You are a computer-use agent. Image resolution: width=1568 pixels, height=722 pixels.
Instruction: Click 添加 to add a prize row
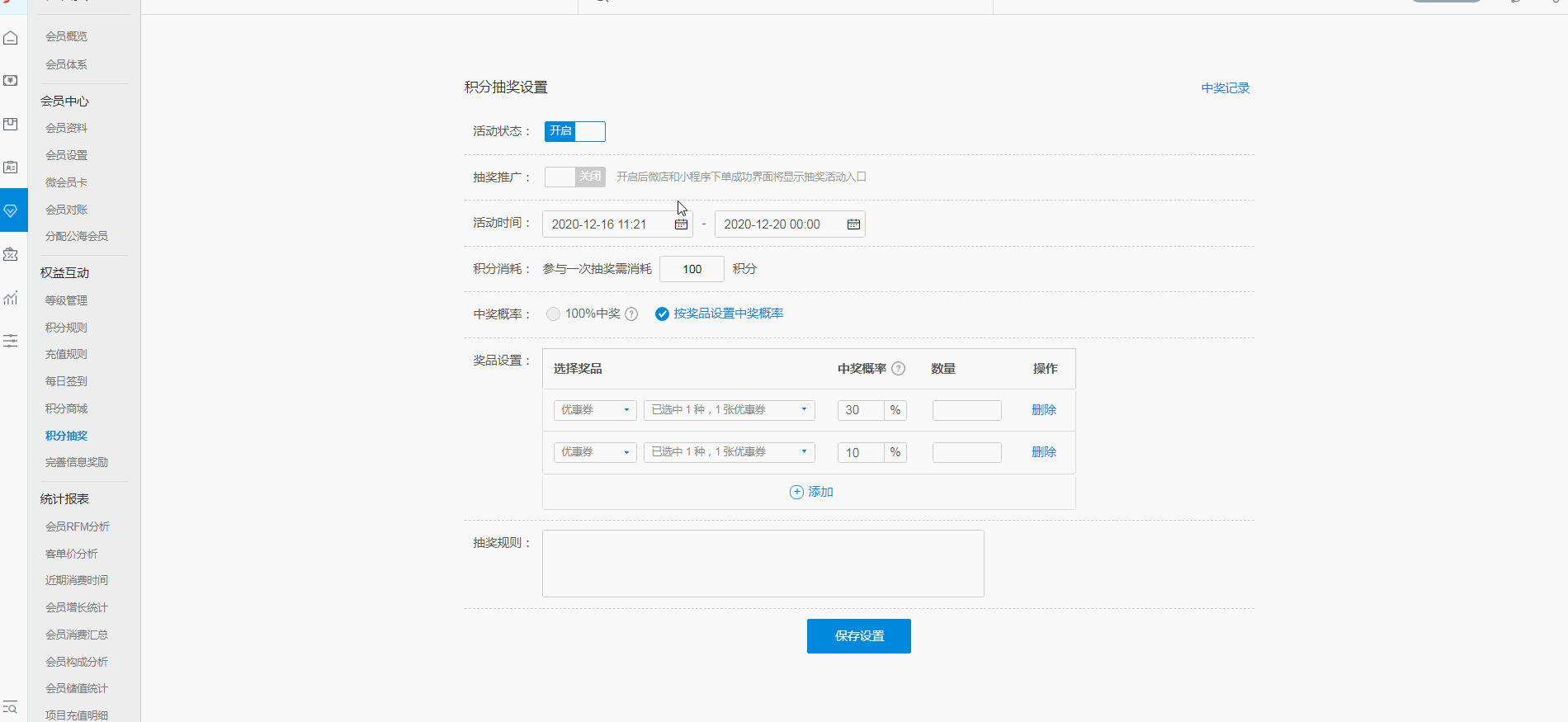coord(811,492)
